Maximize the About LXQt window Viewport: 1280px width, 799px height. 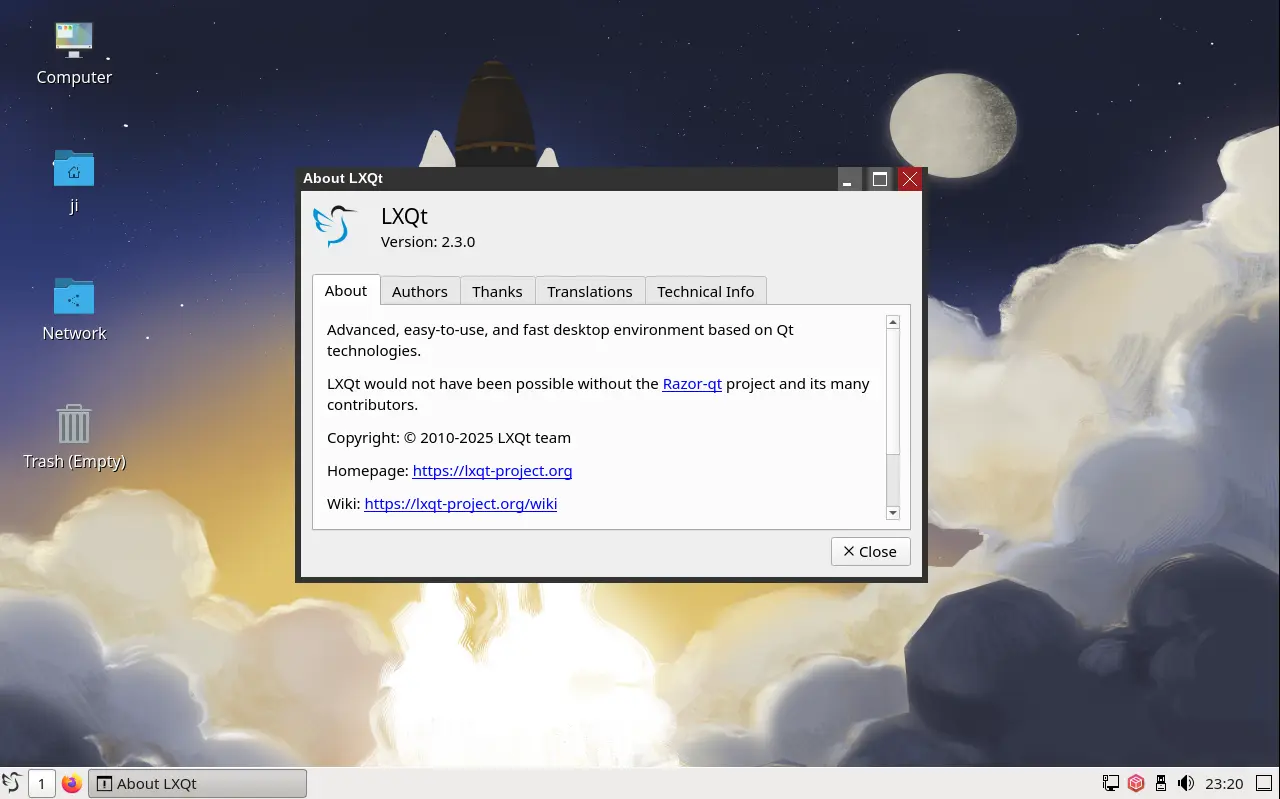click(880, 179)
